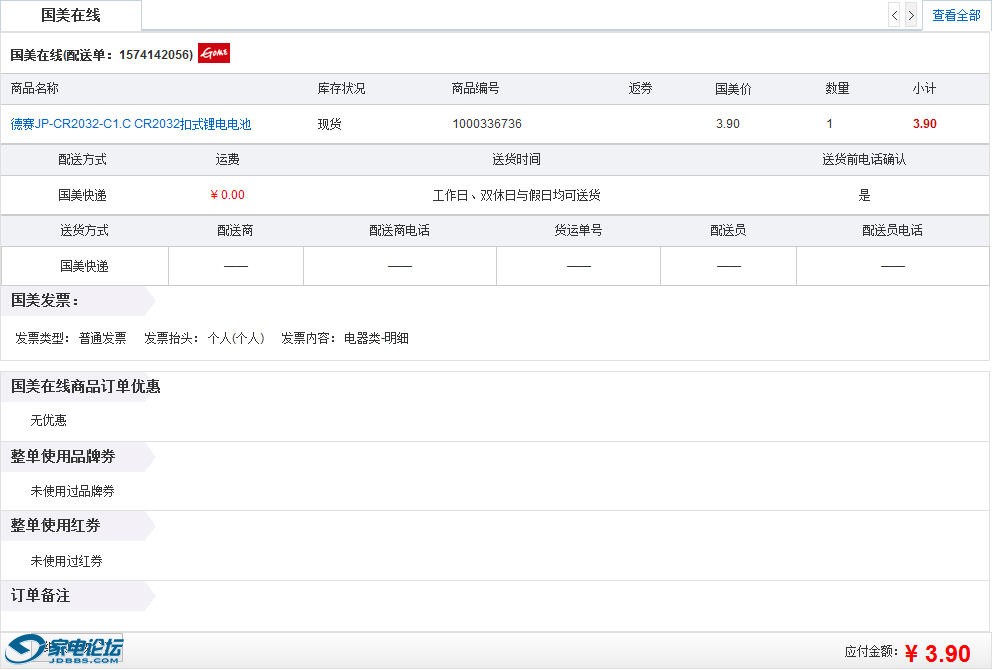993x670 pixels.
Task: Click the 无优惠 text
Action: [x=49, y=420]
